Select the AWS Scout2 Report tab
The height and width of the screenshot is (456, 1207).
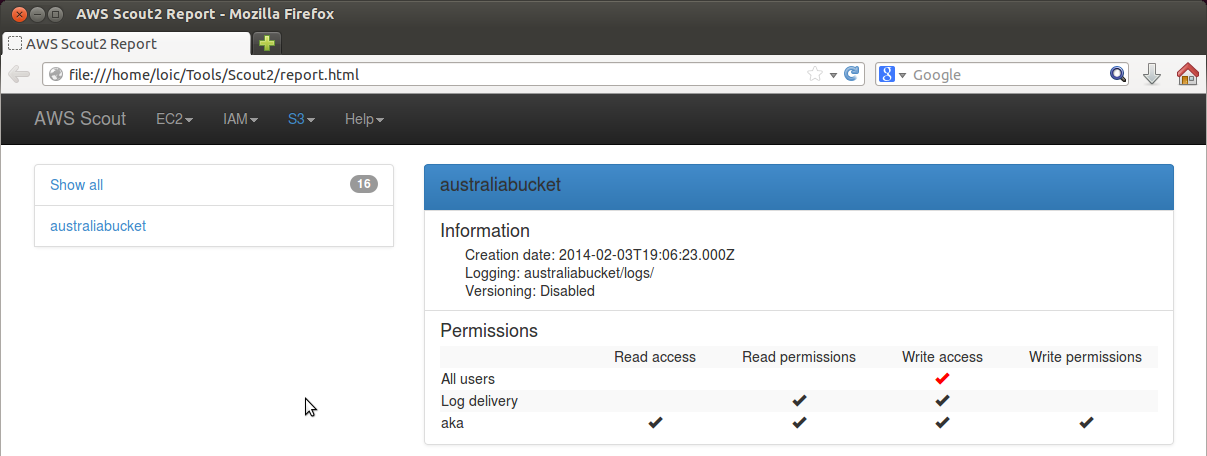point(126,44)
